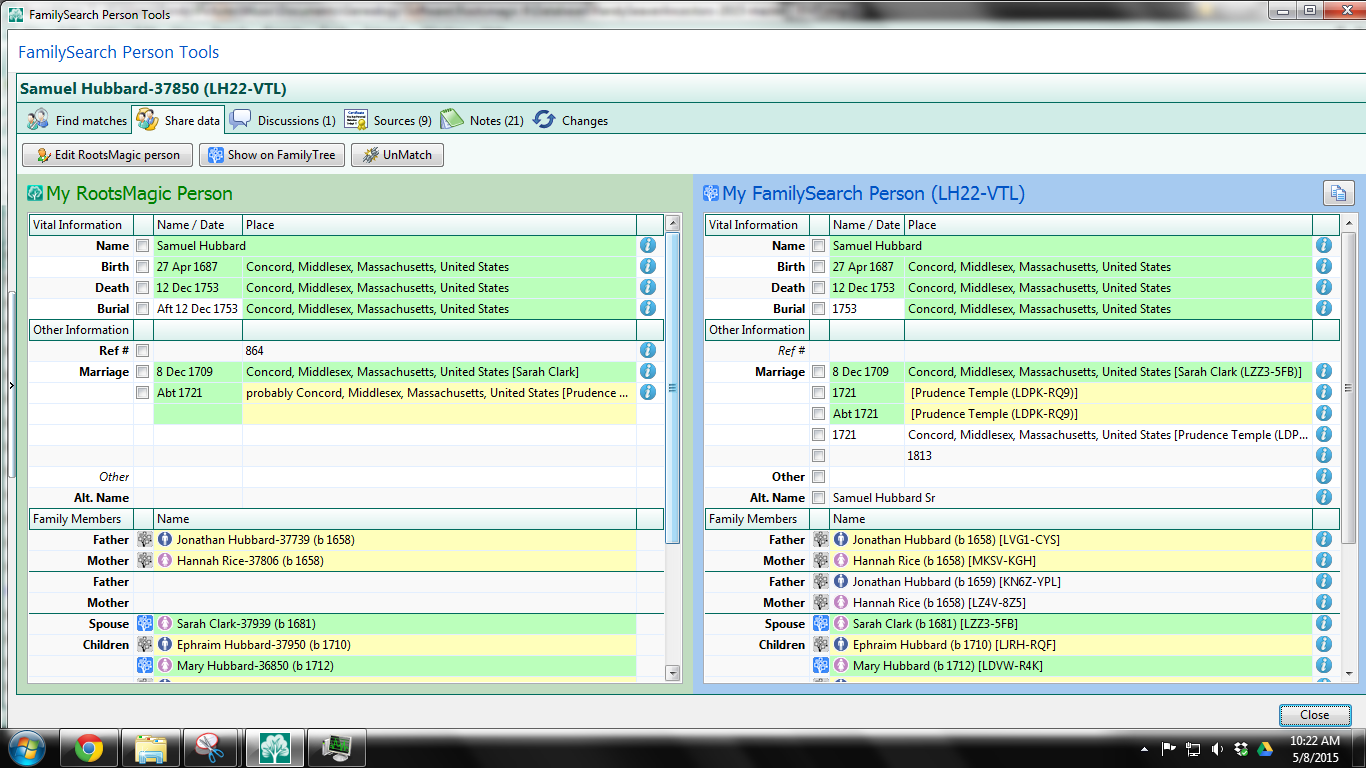Screen dimensions: 1366x768
Task: Open Google Chrome from the taskbar
Action: 89,748
